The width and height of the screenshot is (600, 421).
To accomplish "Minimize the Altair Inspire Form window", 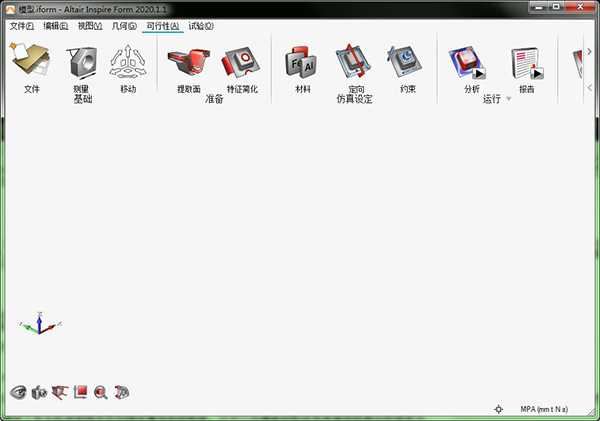I will click(539, 7).
